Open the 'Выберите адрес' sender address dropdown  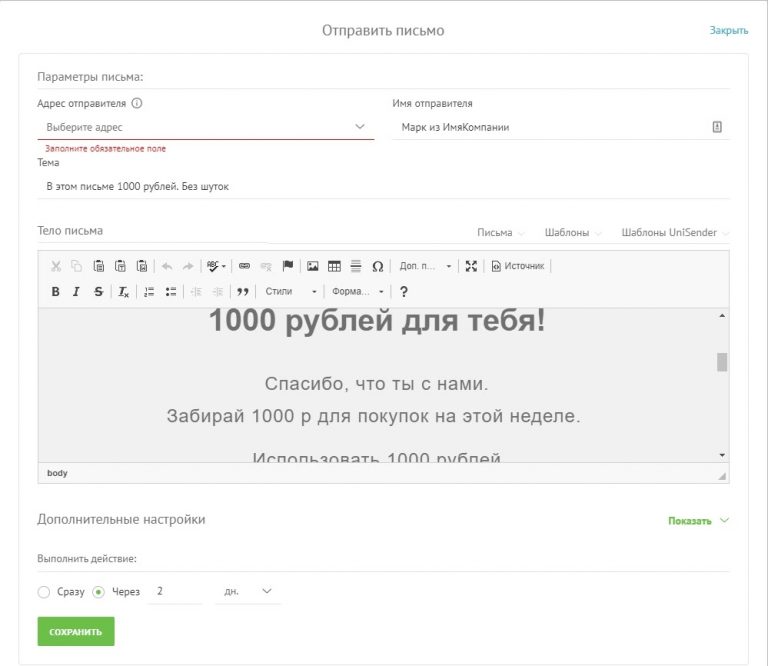pyautogui.click(x=205, y=127)
